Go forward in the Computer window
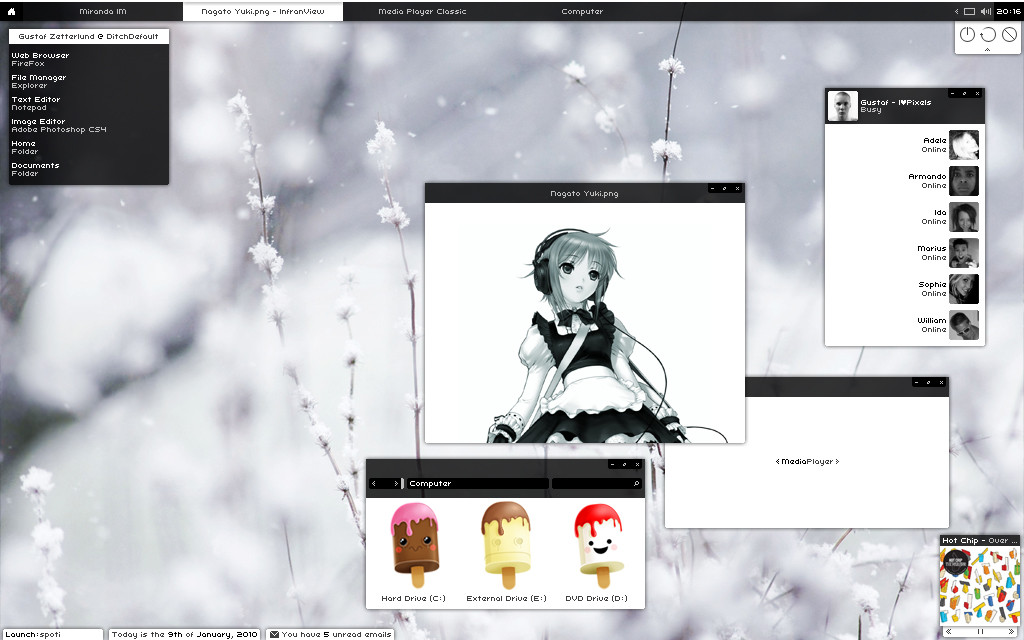The width and height of the screenshot is (1024, 640). click(396, 483)
